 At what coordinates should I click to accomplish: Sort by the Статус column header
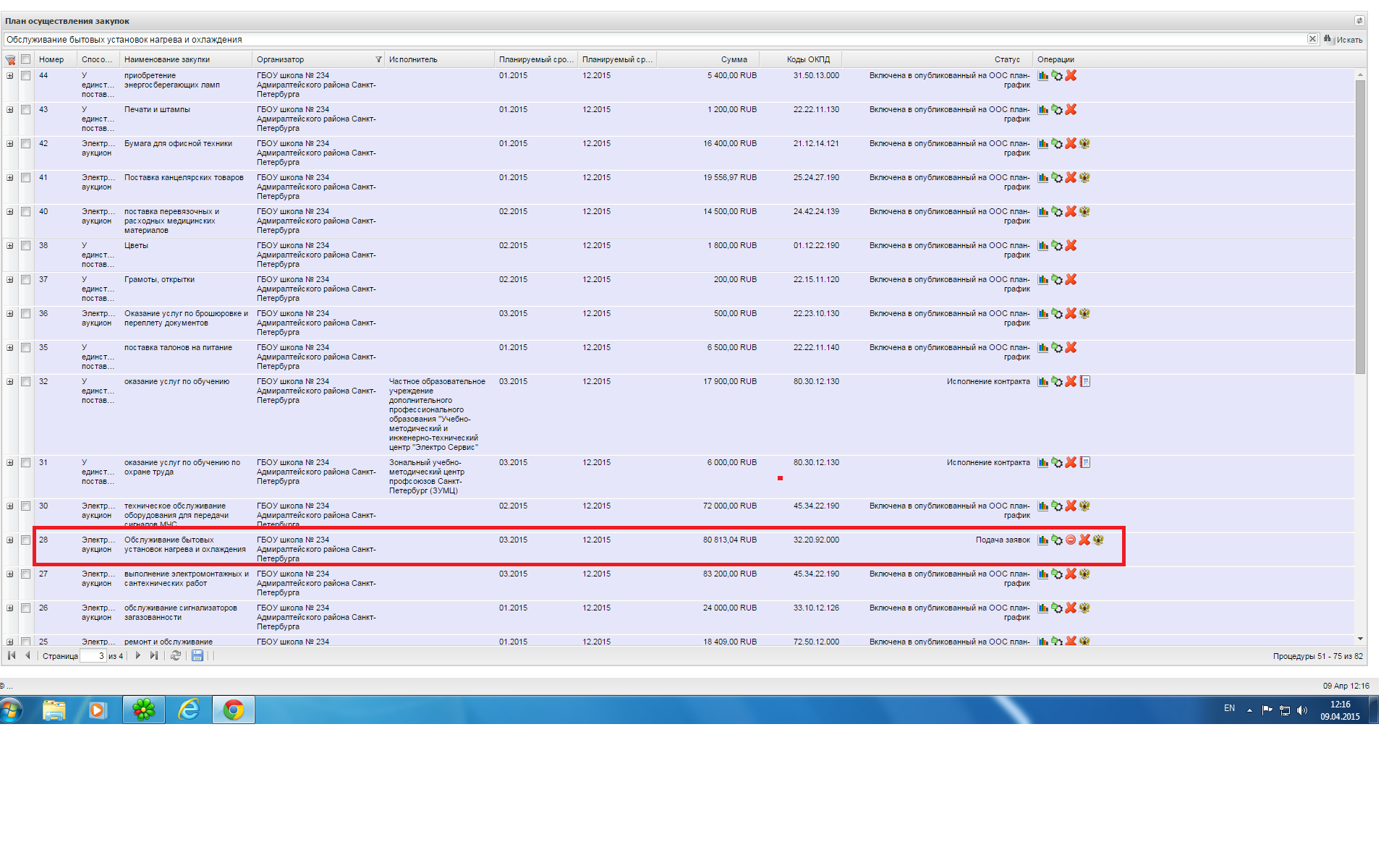coord(1006,59)
